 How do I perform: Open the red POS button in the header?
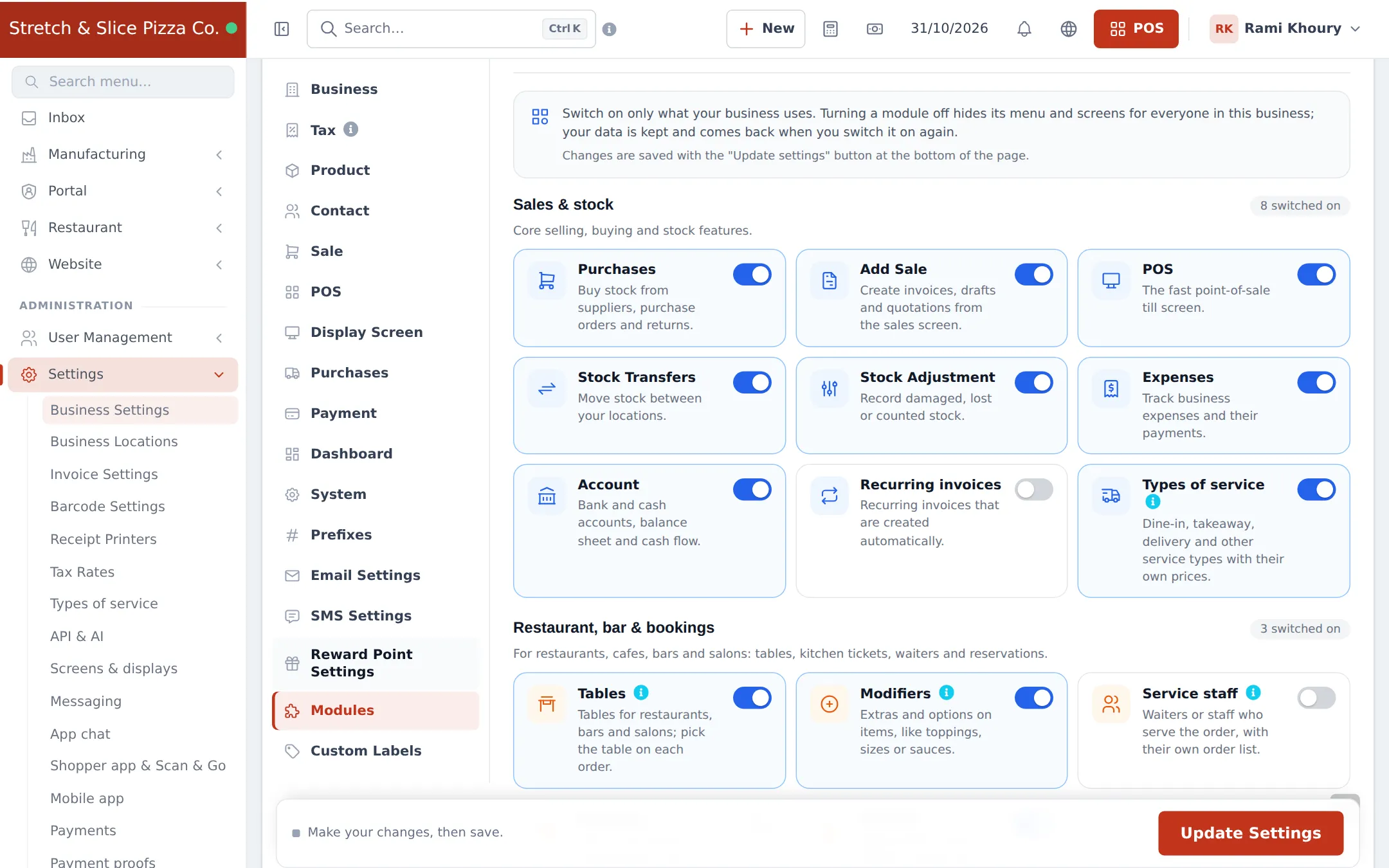[1136, 29]
